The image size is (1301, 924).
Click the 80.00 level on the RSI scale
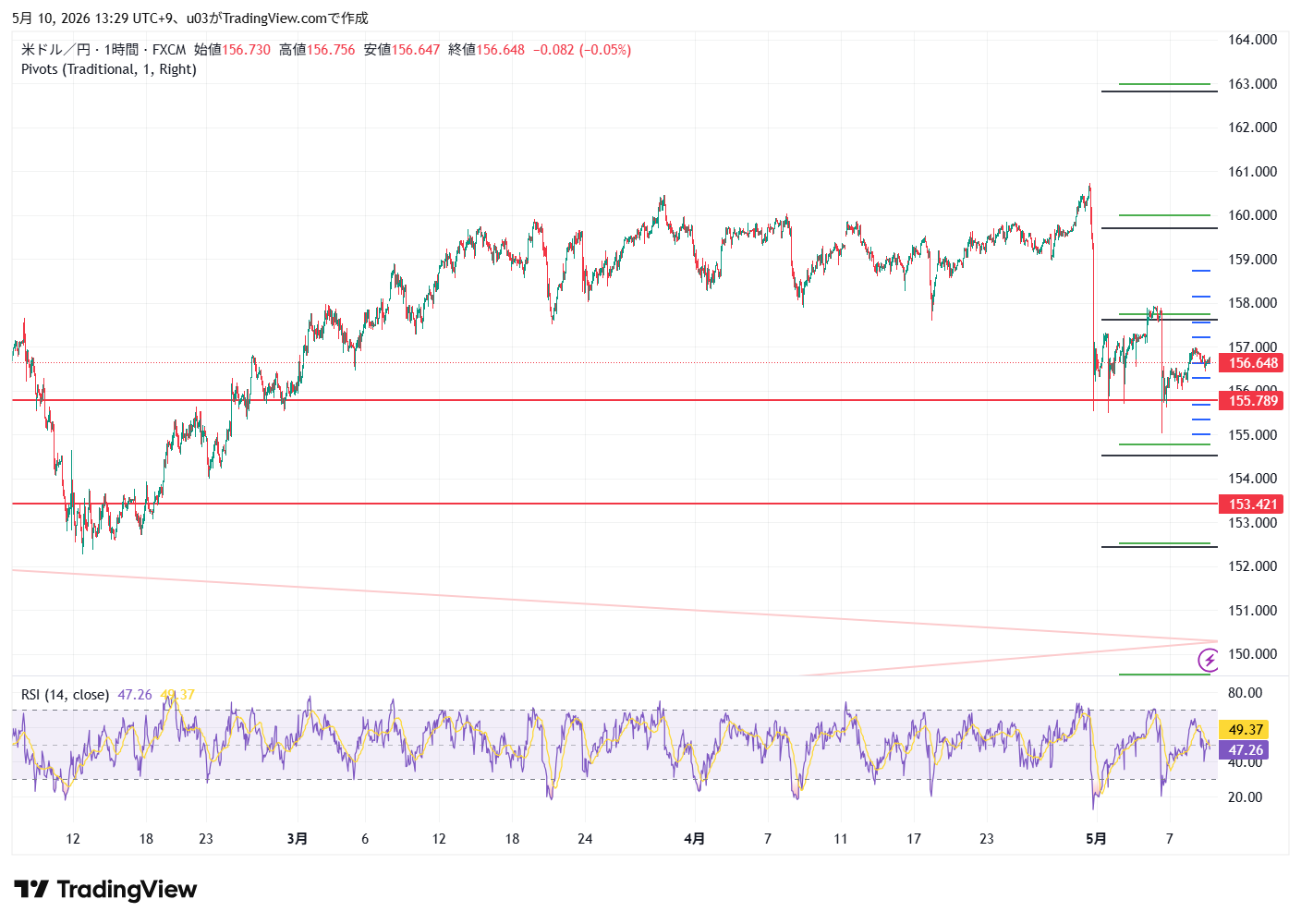(1245, 693)
